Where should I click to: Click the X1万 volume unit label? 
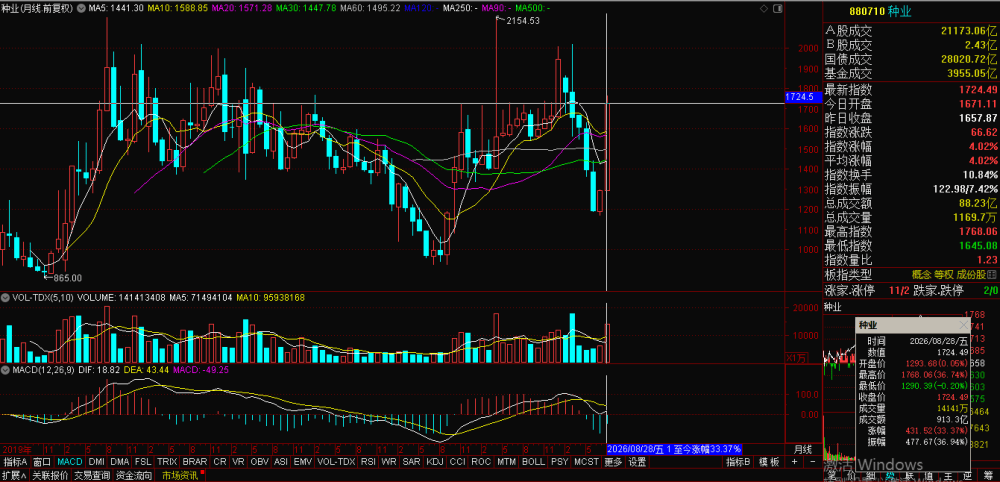click(795, 359)
